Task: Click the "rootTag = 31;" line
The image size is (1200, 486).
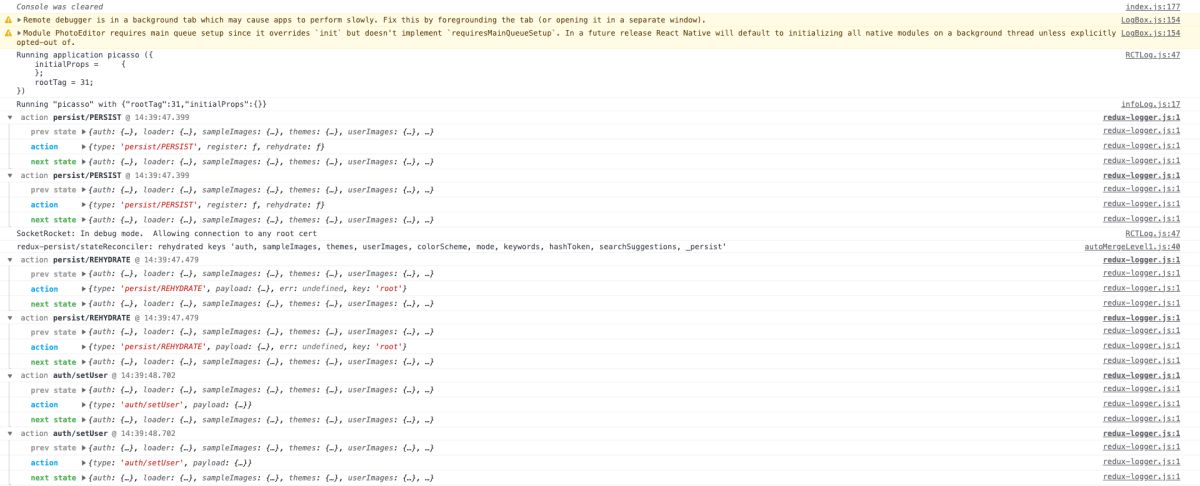Action: click(63, 82)
